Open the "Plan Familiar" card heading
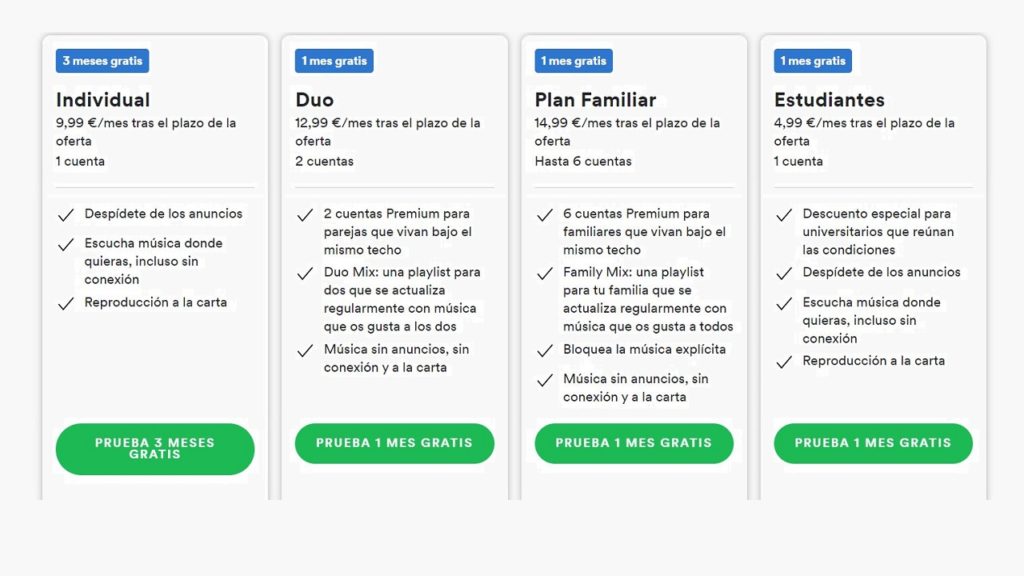The height and width of the screenshot is (576, 1024). pyautogui.click(x=594, y=100)
